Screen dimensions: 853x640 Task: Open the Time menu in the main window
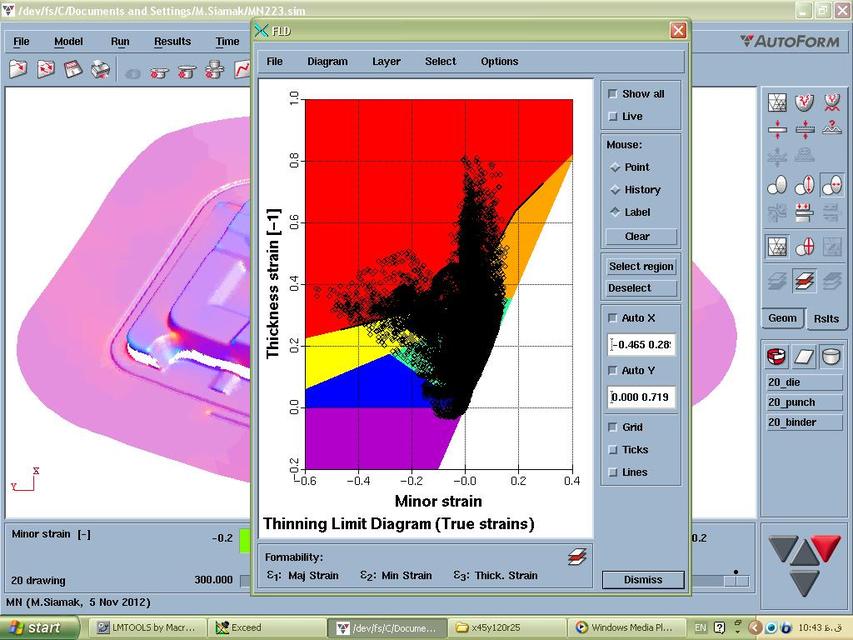pyautogui.click(x=227, y=41)
